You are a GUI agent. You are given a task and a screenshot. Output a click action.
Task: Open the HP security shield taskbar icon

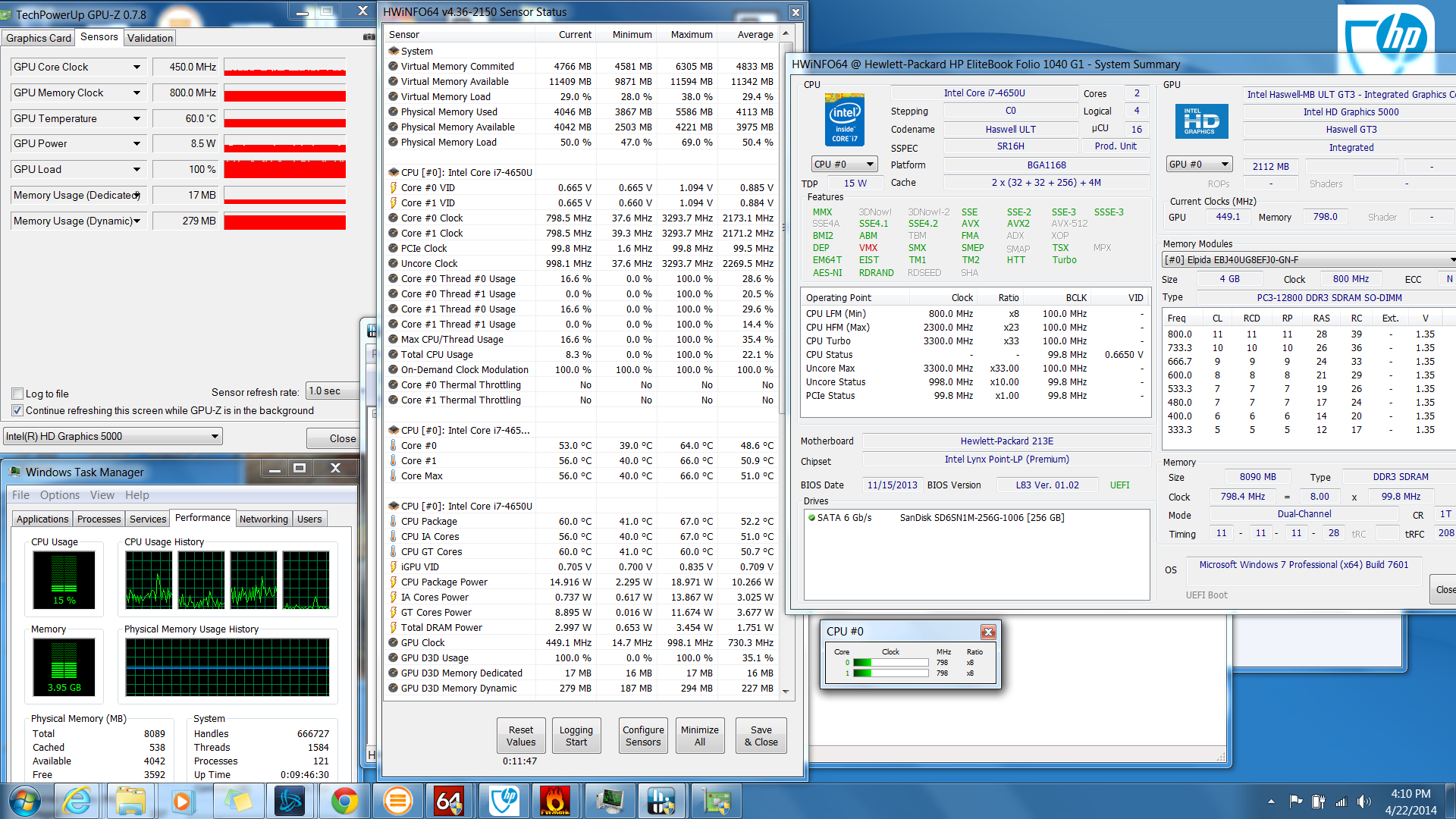504,801
